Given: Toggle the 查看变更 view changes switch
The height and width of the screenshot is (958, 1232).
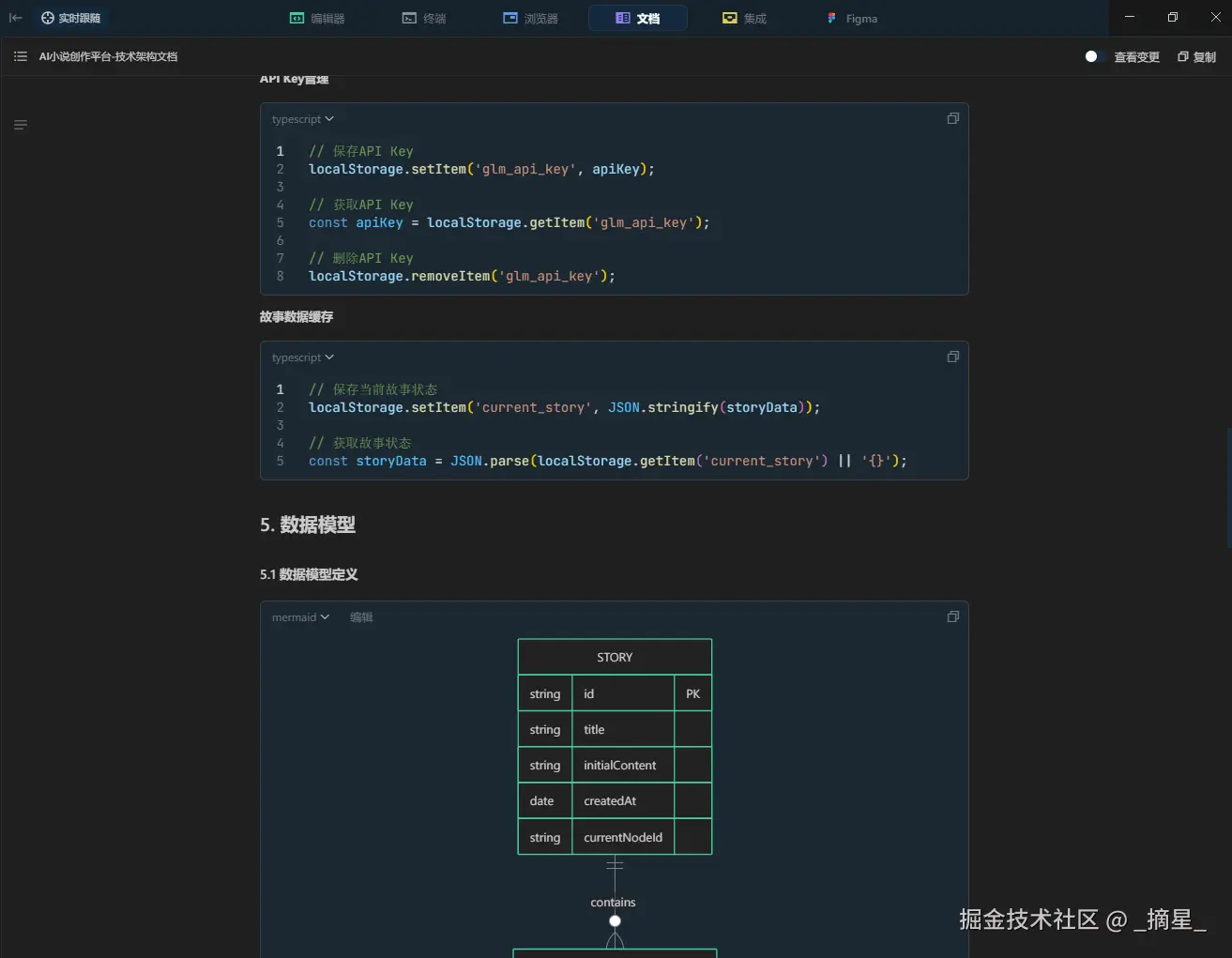Looking at the screenshot, I should (1091, 56).
